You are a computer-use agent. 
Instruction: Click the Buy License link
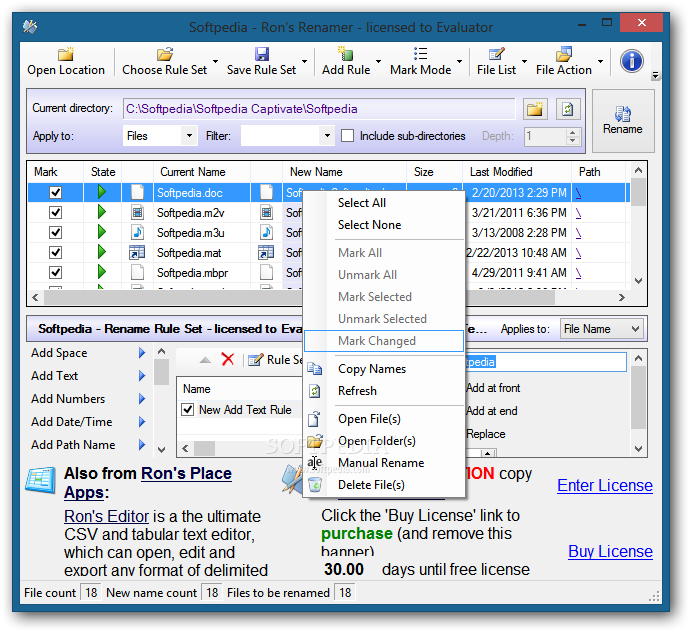(610, 551)
